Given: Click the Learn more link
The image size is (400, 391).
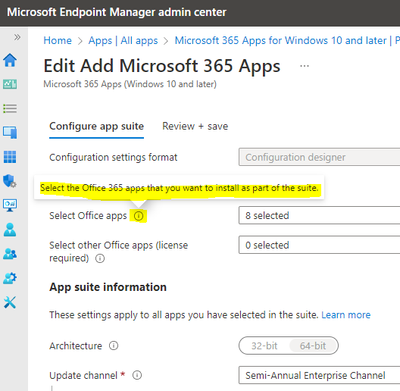Looking at the screenshot, I should (346, 315).
